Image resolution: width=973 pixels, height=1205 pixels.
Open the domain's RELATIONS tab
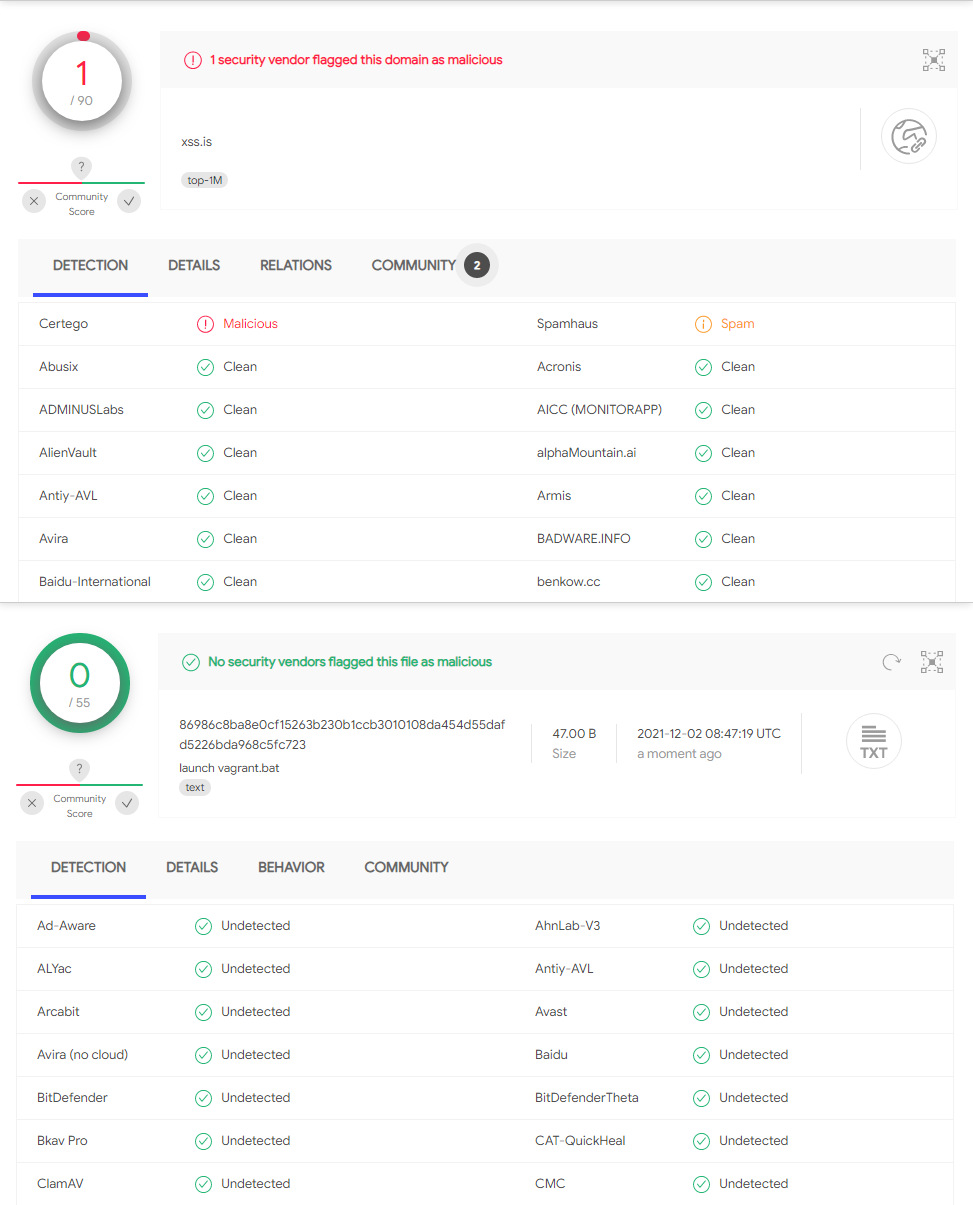295,266
